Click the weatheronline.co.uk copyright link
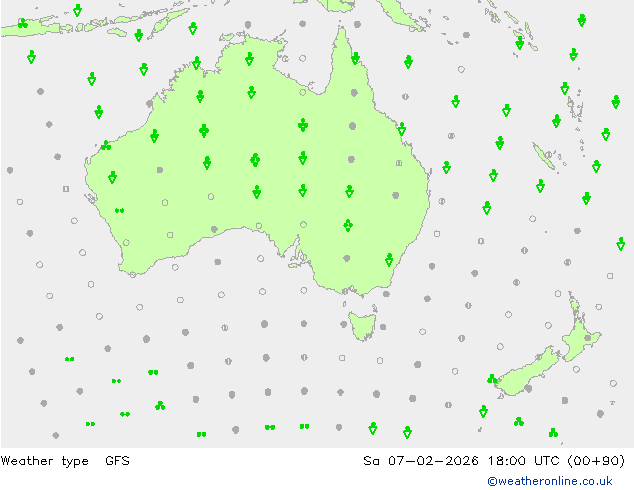634x490 pixels. (x=549, y=481)
